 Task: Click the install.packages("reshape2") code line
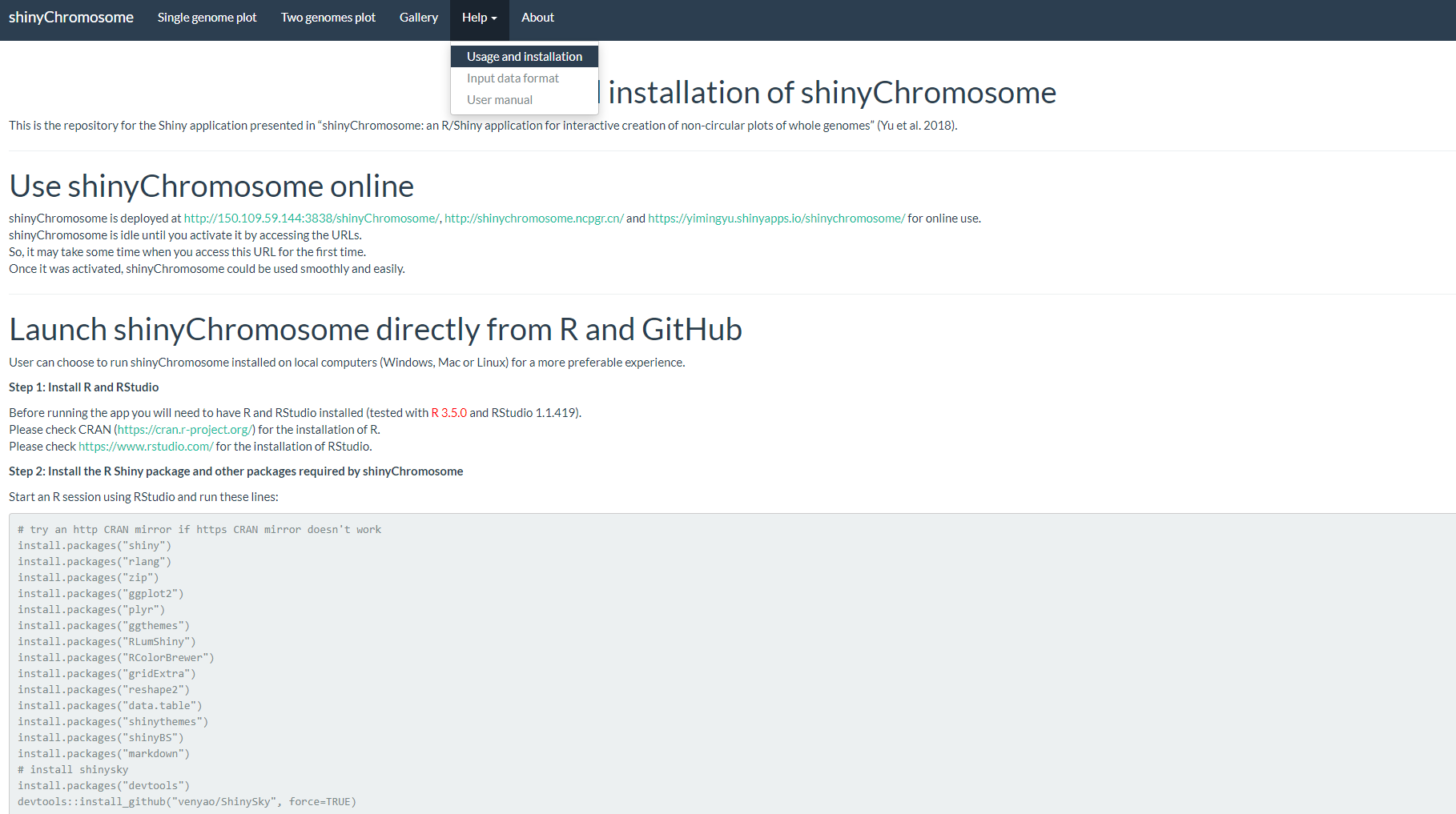(x=104, y=690)
